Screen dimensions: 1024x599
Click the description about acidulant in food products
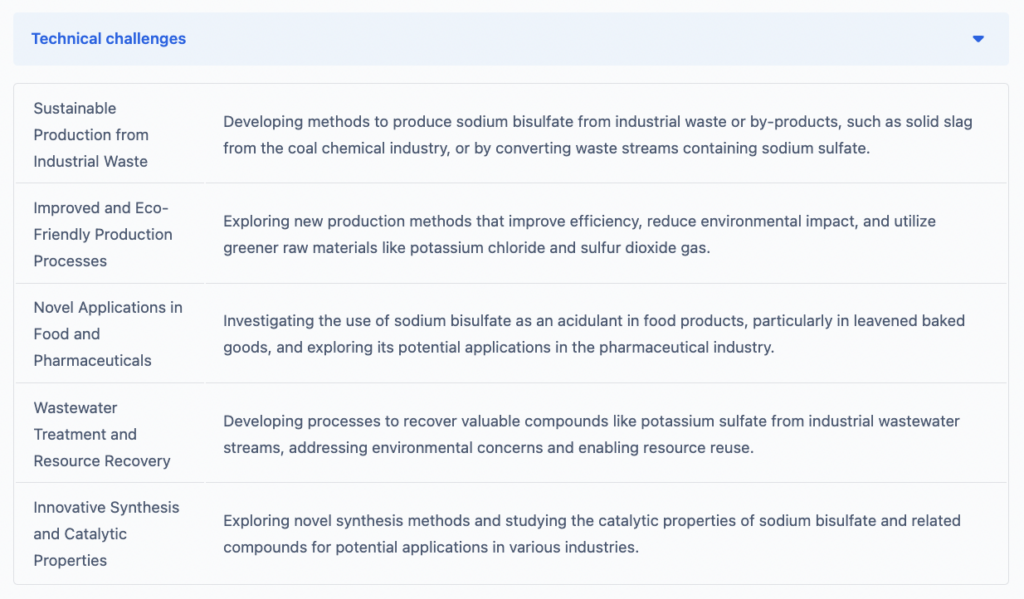(593, 334)
